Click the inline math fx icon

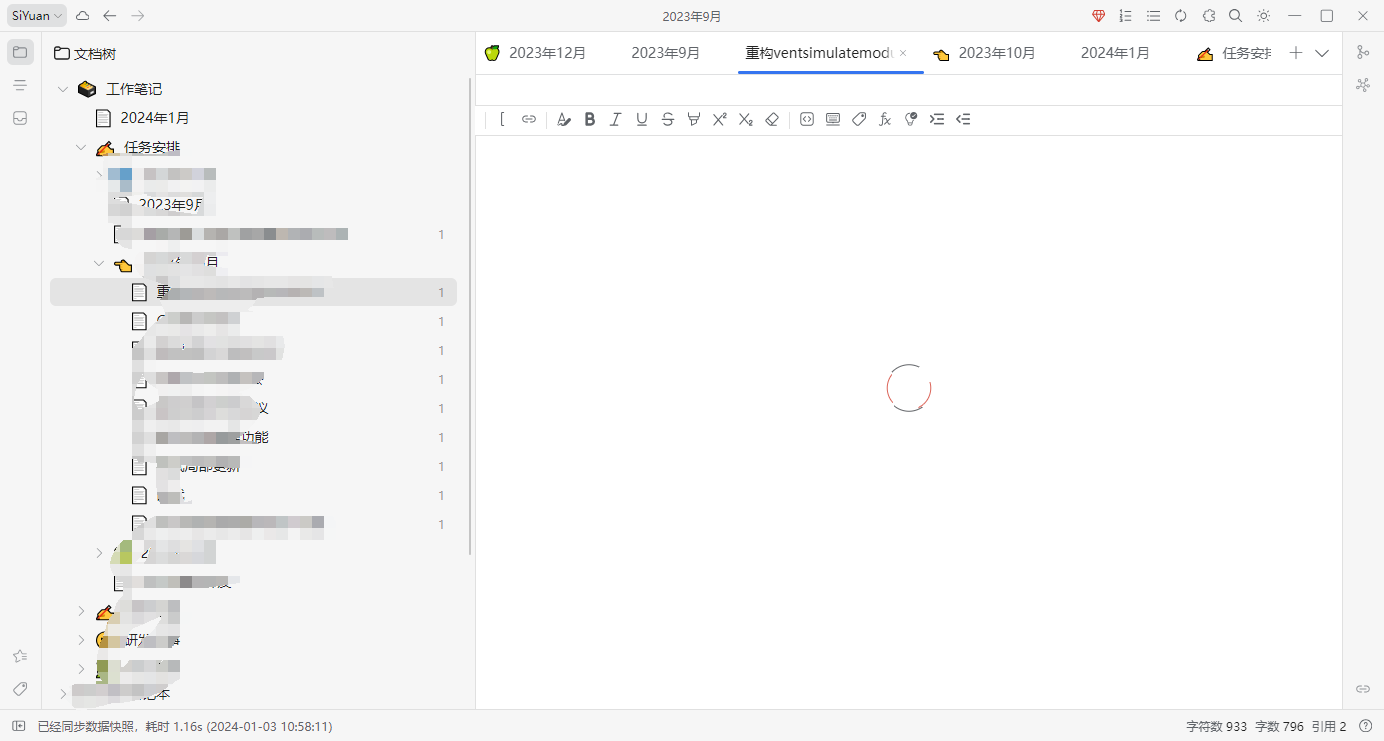[885, 120]
